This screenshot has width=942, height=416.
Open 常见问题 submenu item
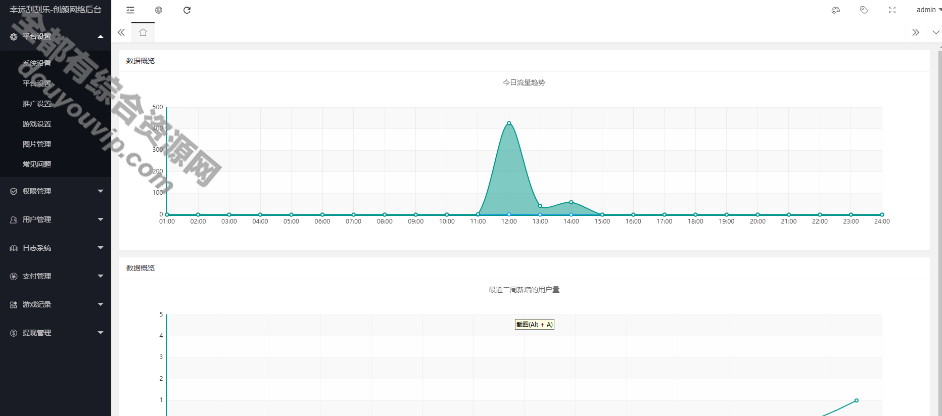[37, 164]
